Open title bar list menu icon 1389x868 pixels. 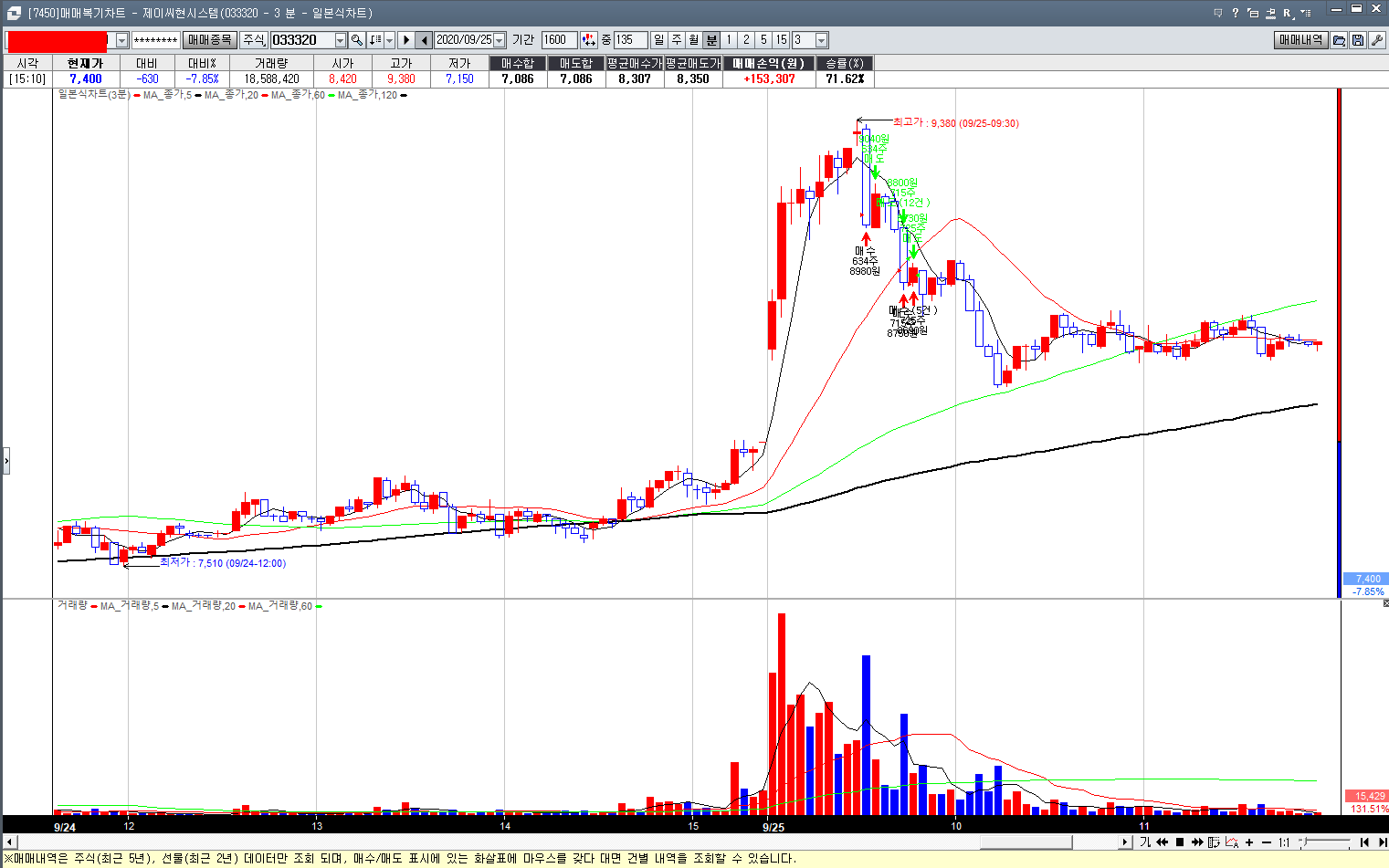(1306, 13)
